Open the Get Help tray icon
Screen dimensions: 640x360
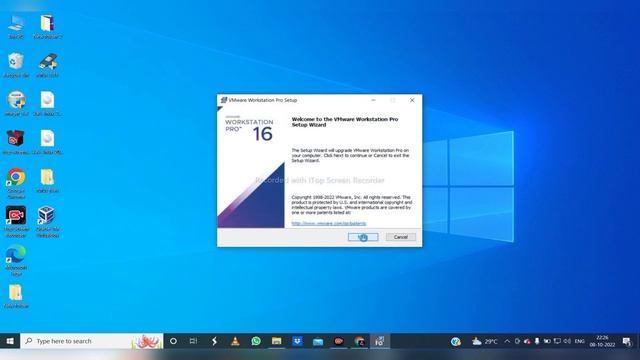pyautogui.click(x=456, y=341)
